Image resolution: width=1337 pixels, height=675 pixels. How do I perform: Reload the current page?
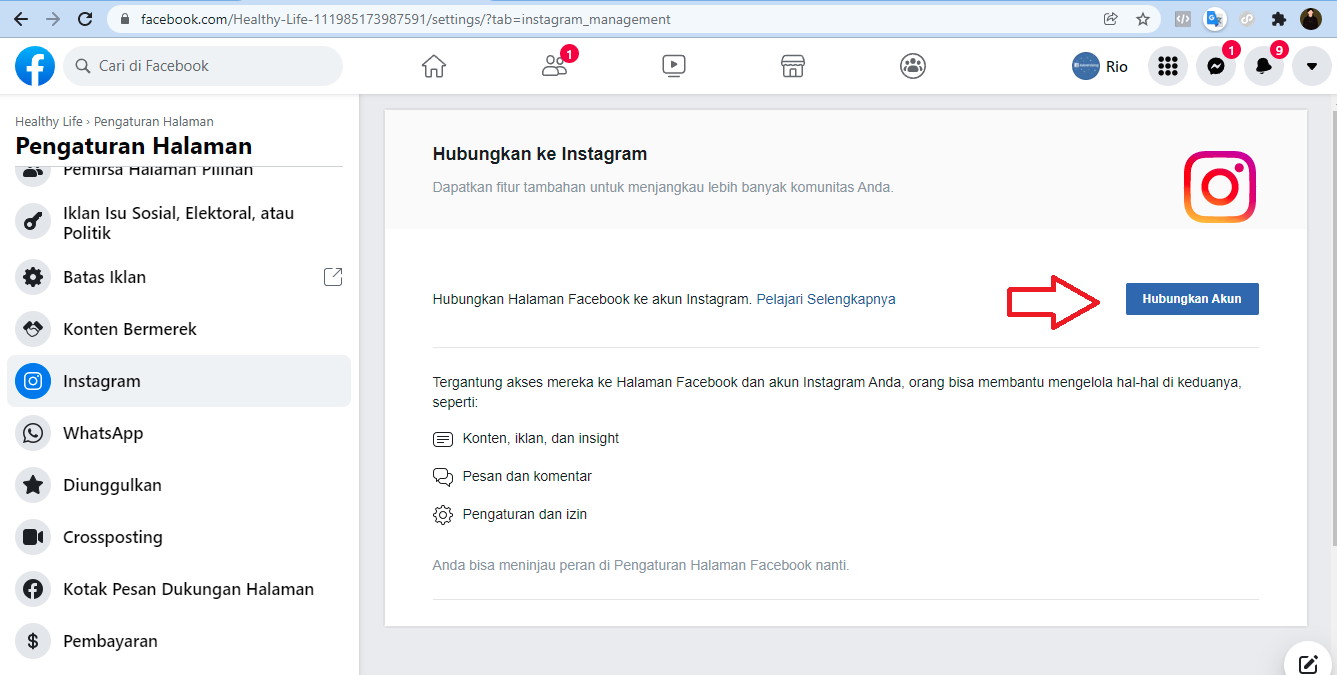[x=85, y=18]
